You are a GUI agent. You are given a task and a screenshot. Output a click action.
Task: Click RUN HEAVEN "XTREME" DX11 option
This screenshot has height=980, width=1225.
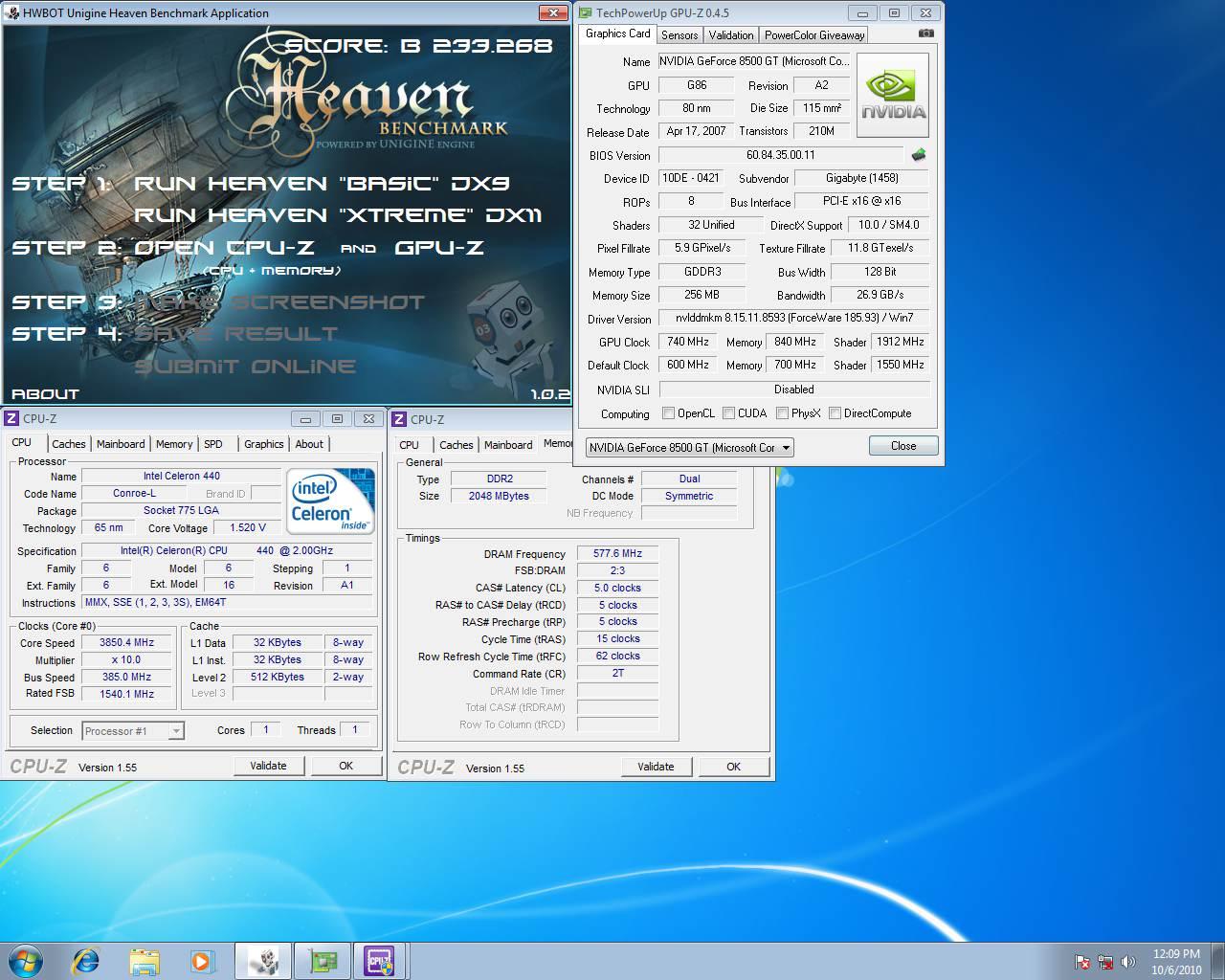[x=338, y=215]
